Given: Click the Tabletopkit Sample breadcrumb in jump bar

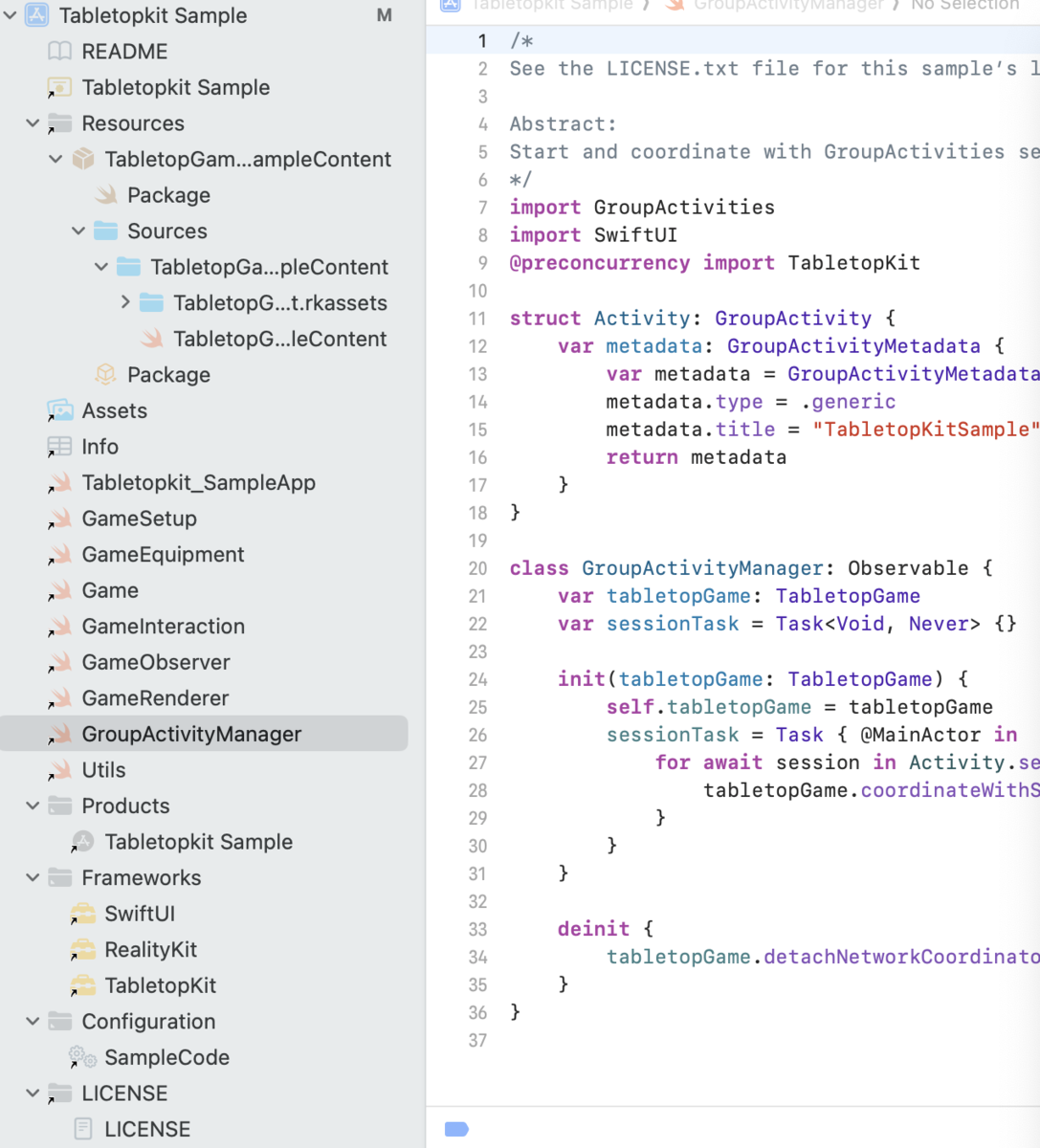Looking at the screenshot, I should pyautogui.click(x=552, y=5).
